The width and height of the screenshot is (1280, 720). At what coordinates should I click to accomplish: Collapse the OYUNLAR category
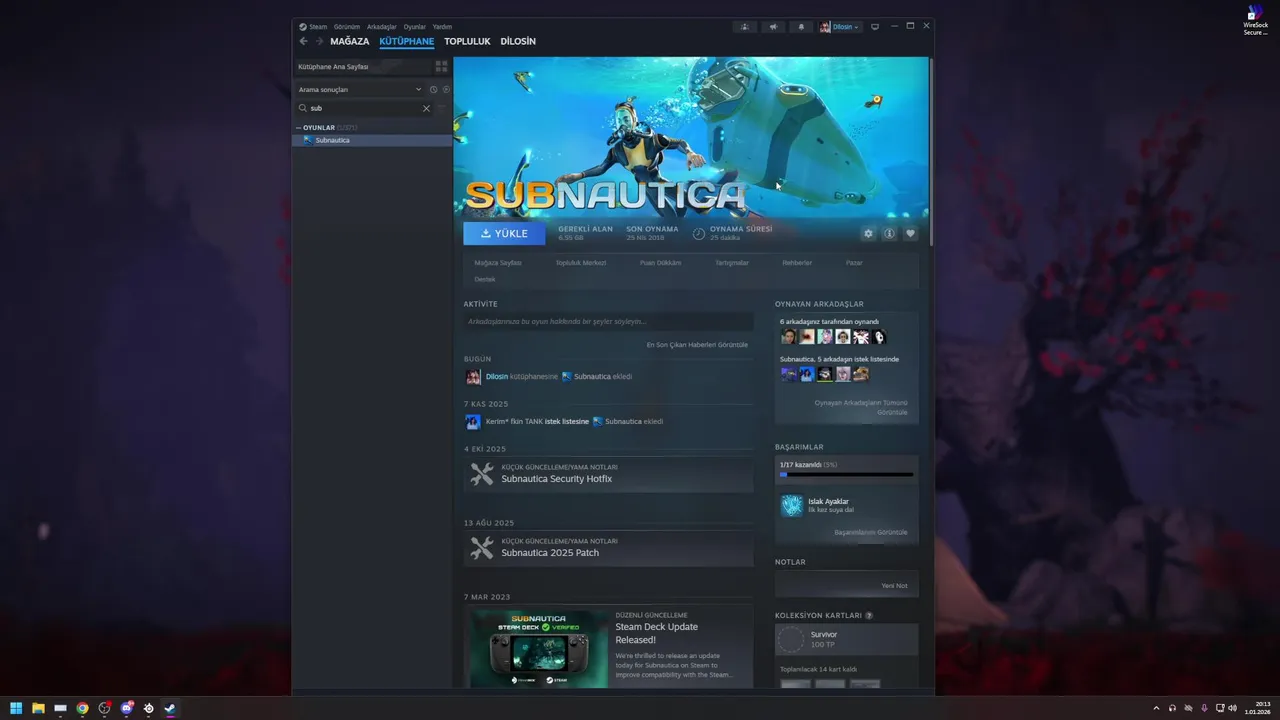tap(320, 128)
